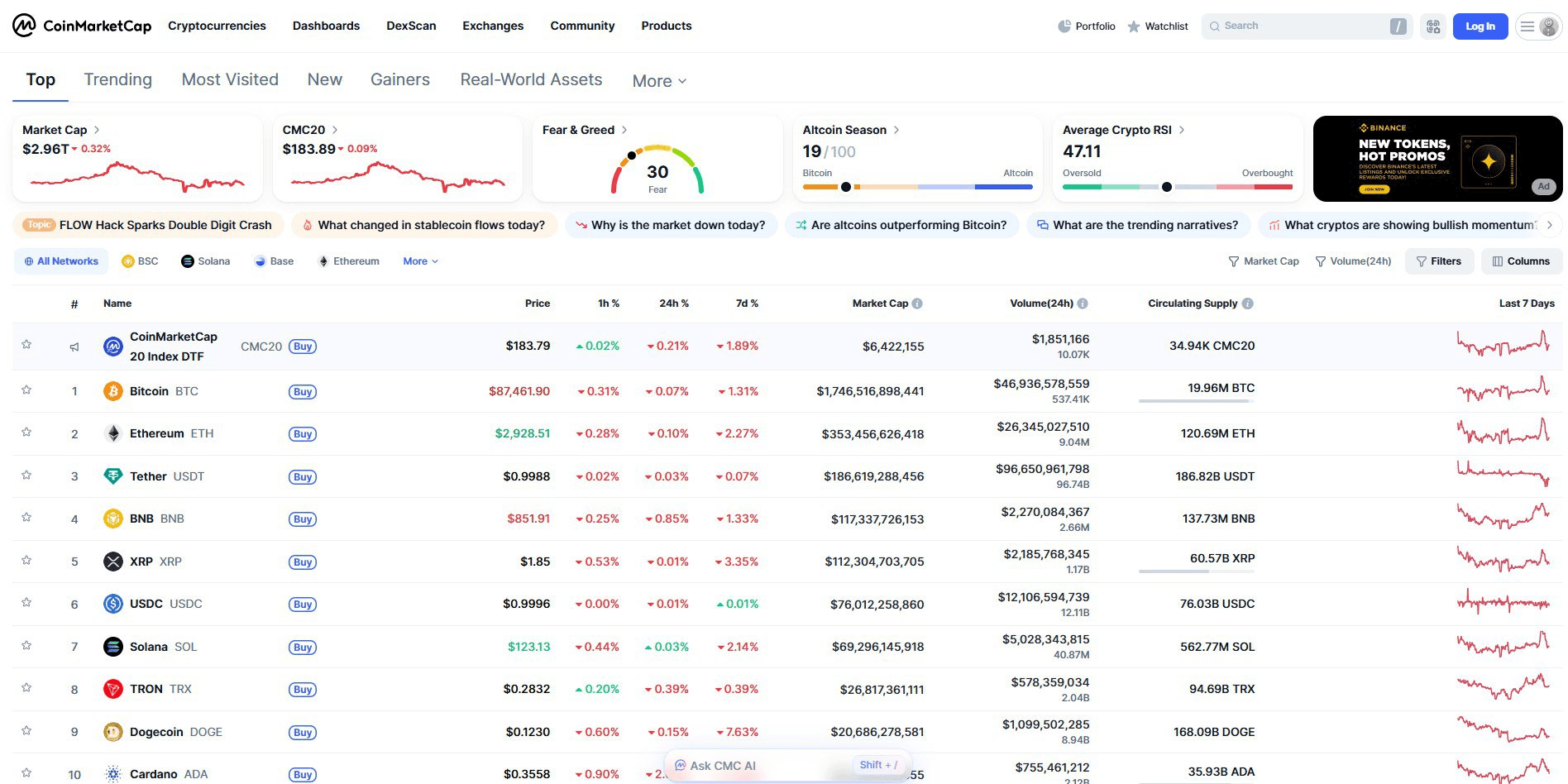The image size is (1568, 784).
Task: Expand the More networks dropdown
Action: pyautogui.click(x=420, y=261)
